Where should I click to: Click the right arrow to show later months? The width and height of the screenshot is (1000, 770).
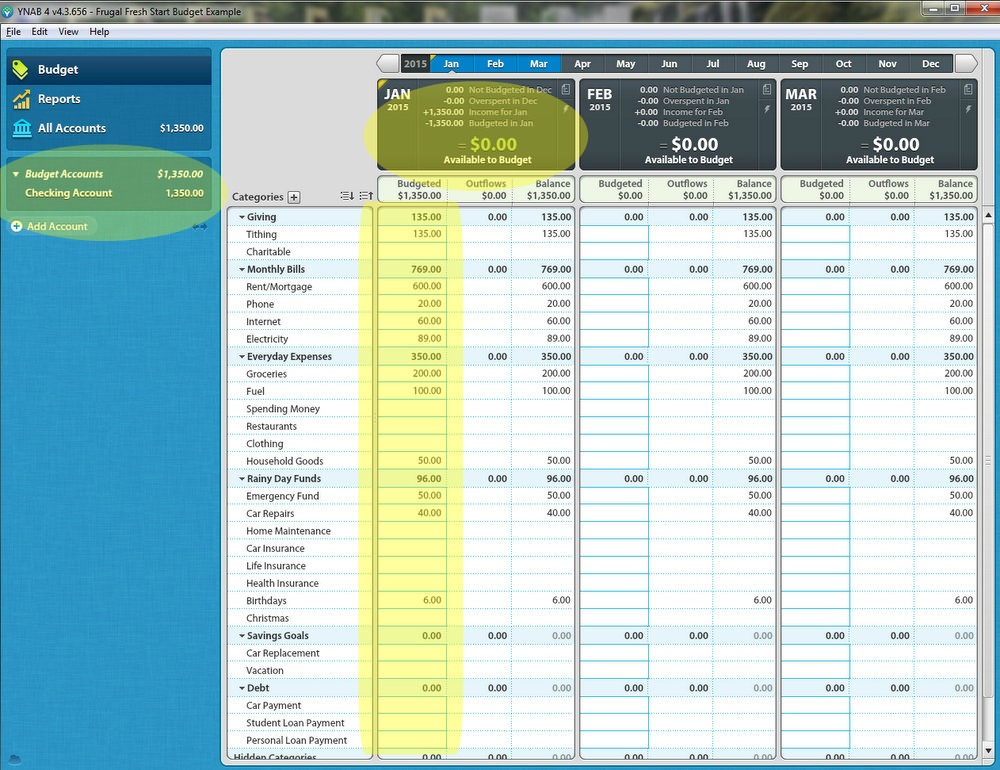coord(963,63)
